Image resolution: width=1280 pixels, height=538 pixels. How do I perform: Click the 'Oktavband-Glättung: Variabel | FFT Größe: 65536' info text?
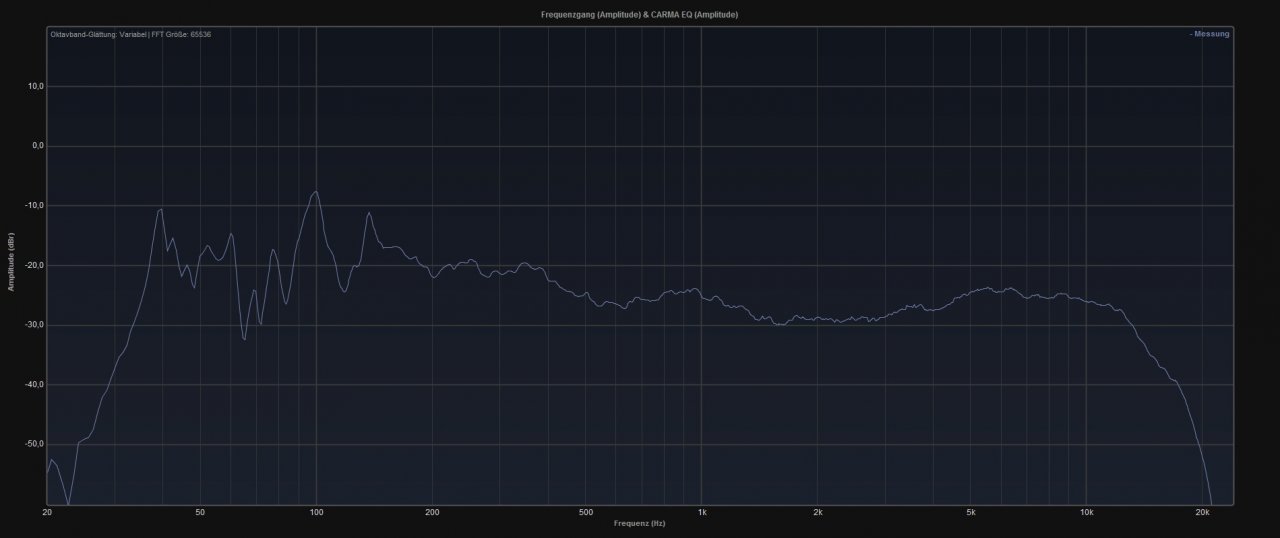(x=130, y=34)
